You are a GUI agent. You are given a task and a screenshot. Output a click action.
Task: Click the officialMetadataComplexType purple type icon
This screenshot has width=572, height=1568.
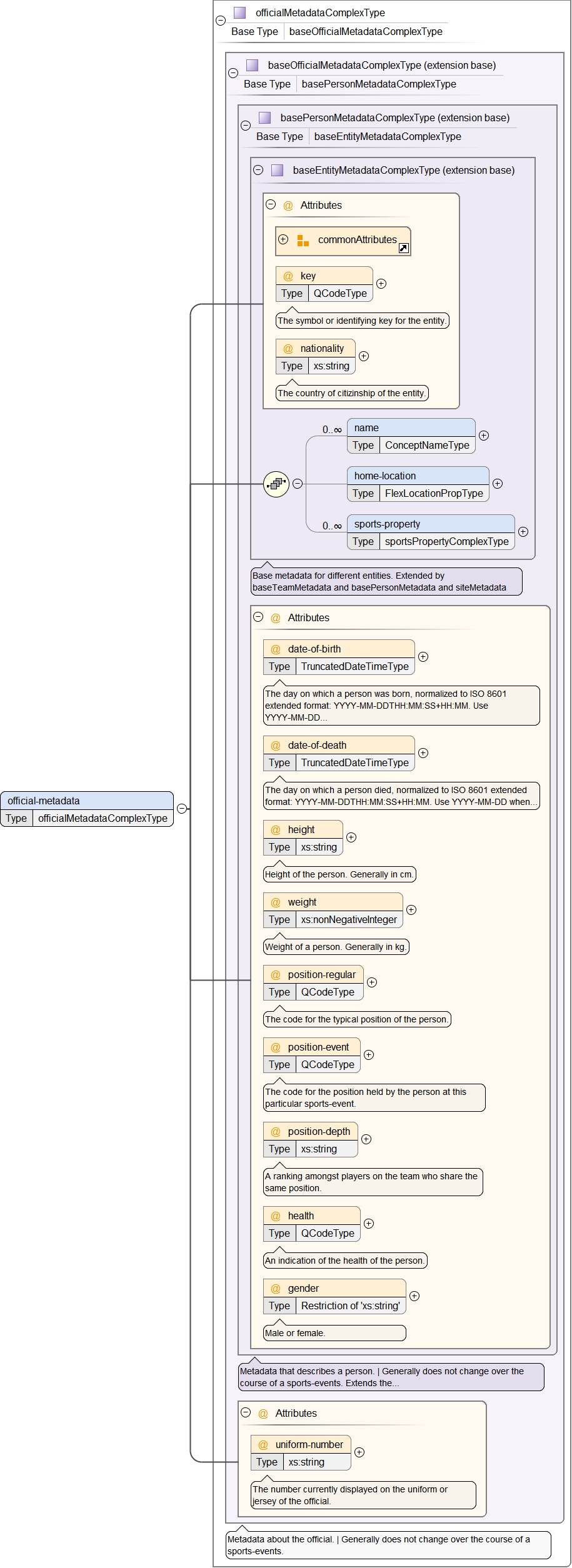click(239, 12)
